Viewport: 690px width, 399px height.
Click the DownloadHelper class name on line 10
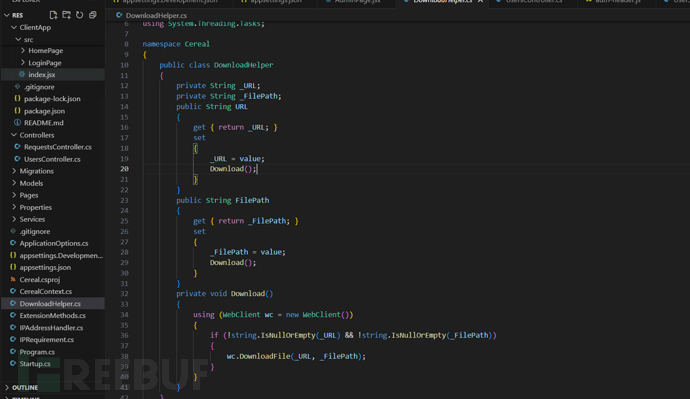[x=243, y=65]
